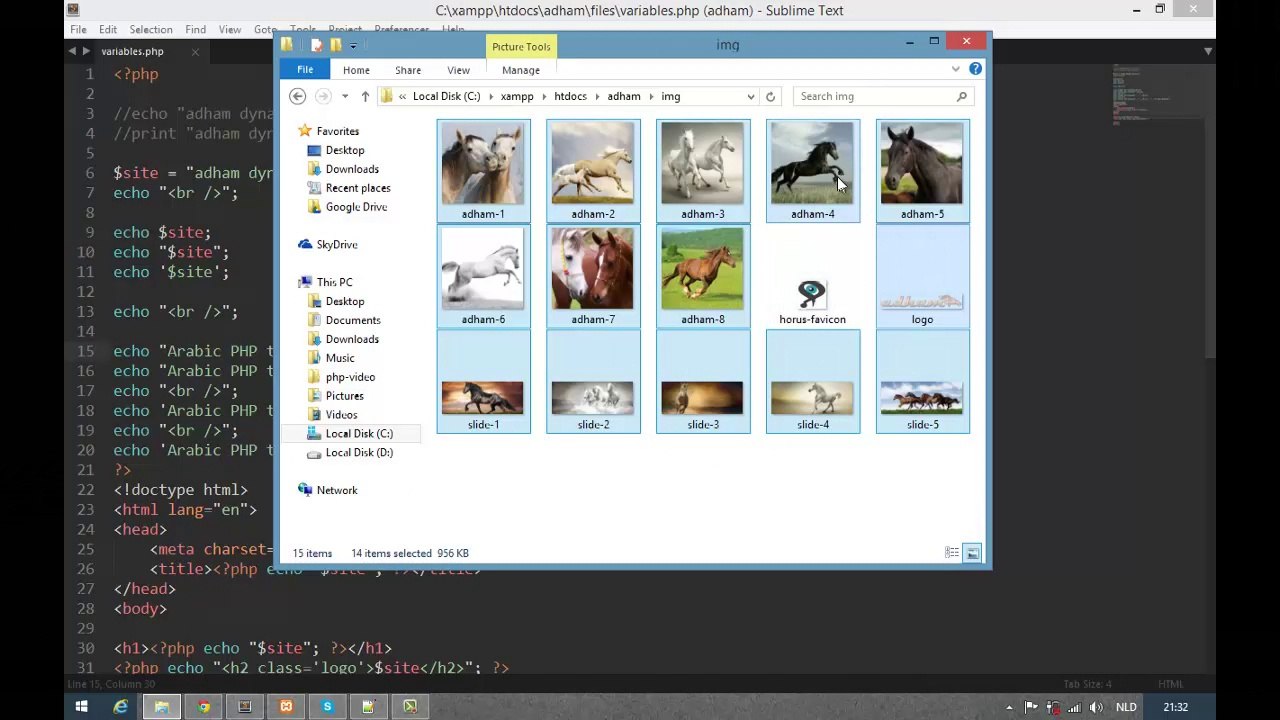Navigate to htdocs in the address path

click(570, 96)
